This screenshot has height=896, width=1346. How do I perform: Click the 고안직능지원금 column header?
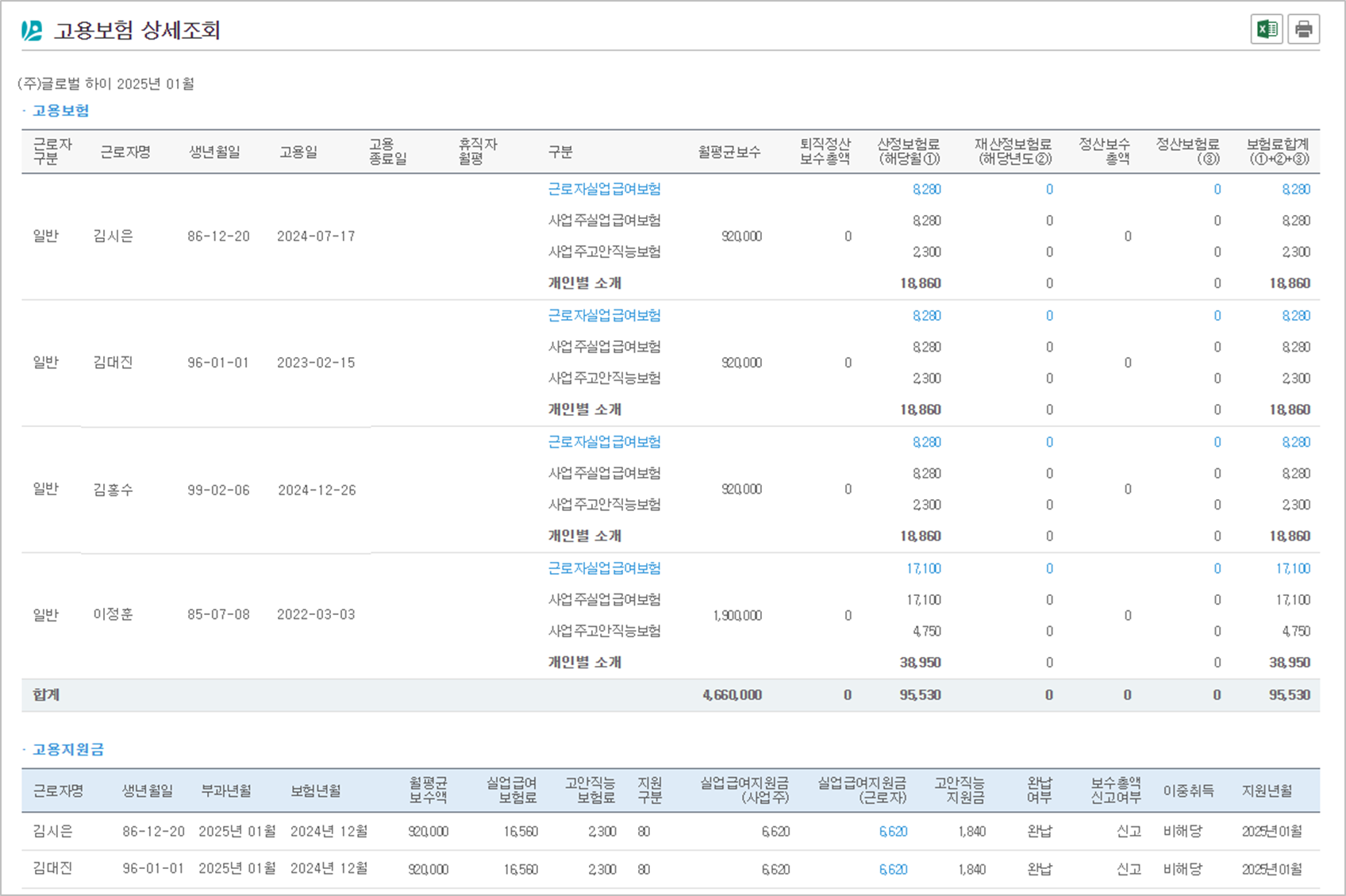pyautogui.click(x=960, y=790)
